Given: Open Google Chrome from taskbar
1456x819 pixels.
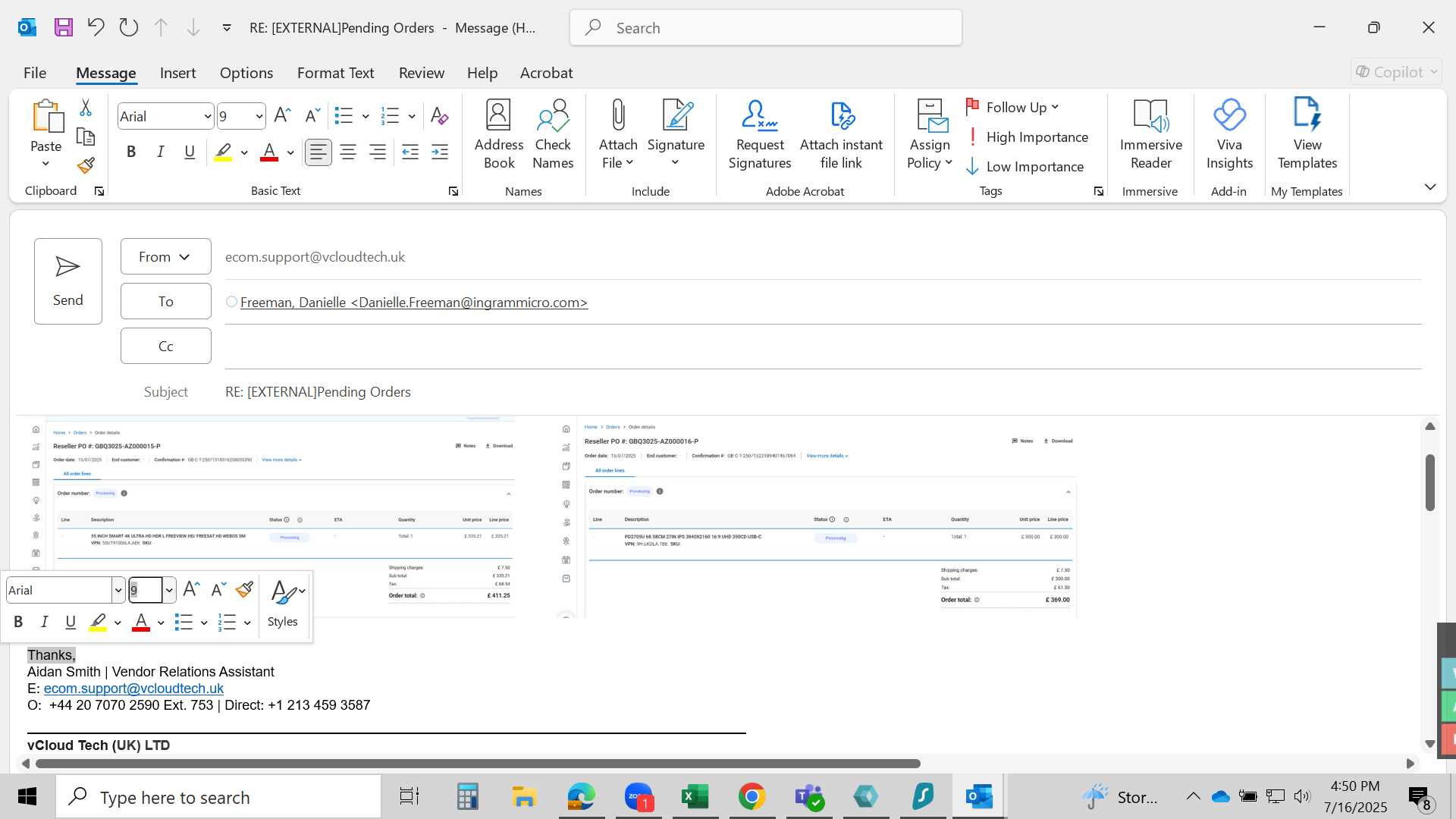Looking at the screenshot, I should 752,797.
